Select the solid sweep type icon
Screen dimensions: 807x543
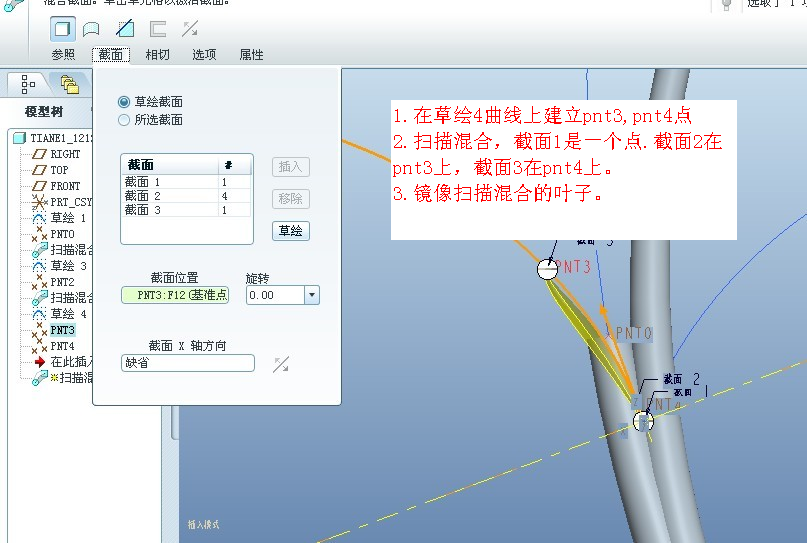63,29
